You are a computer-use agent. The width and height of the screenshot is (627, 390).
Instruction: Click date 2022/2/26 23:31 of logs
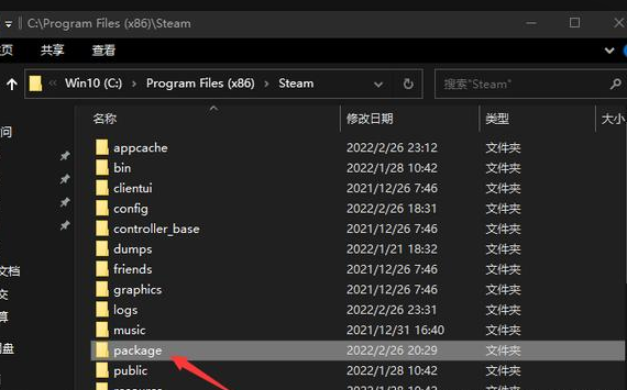click(x=392, y=310)
